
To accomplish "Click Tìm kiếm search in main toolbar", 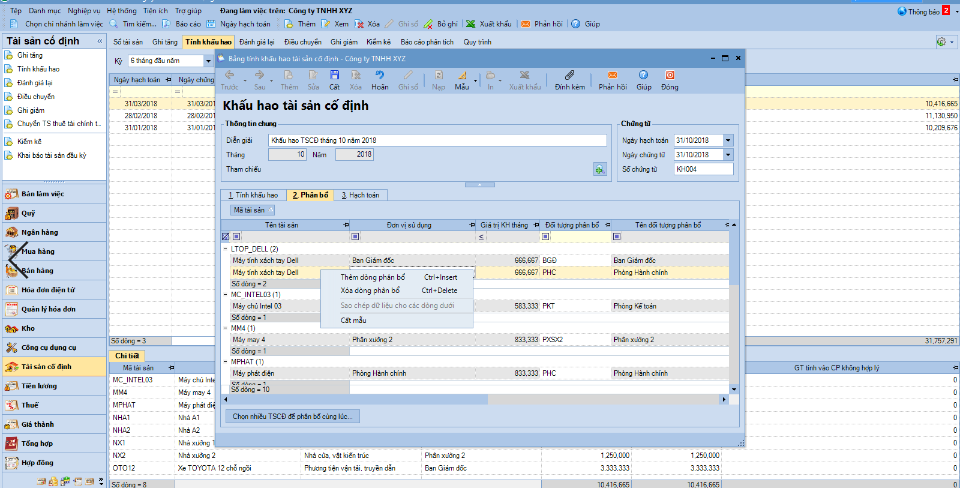I will point(131,24).
